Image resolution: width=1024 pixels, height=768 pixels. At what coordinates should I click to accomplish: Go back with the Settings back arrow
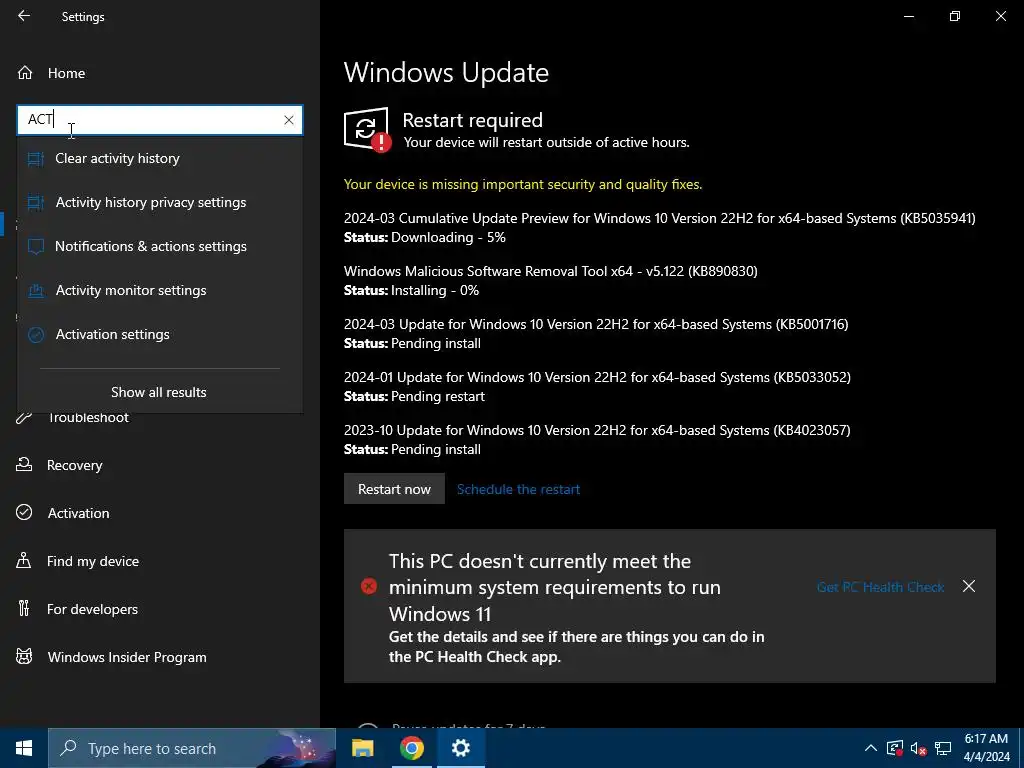point(24,16)
